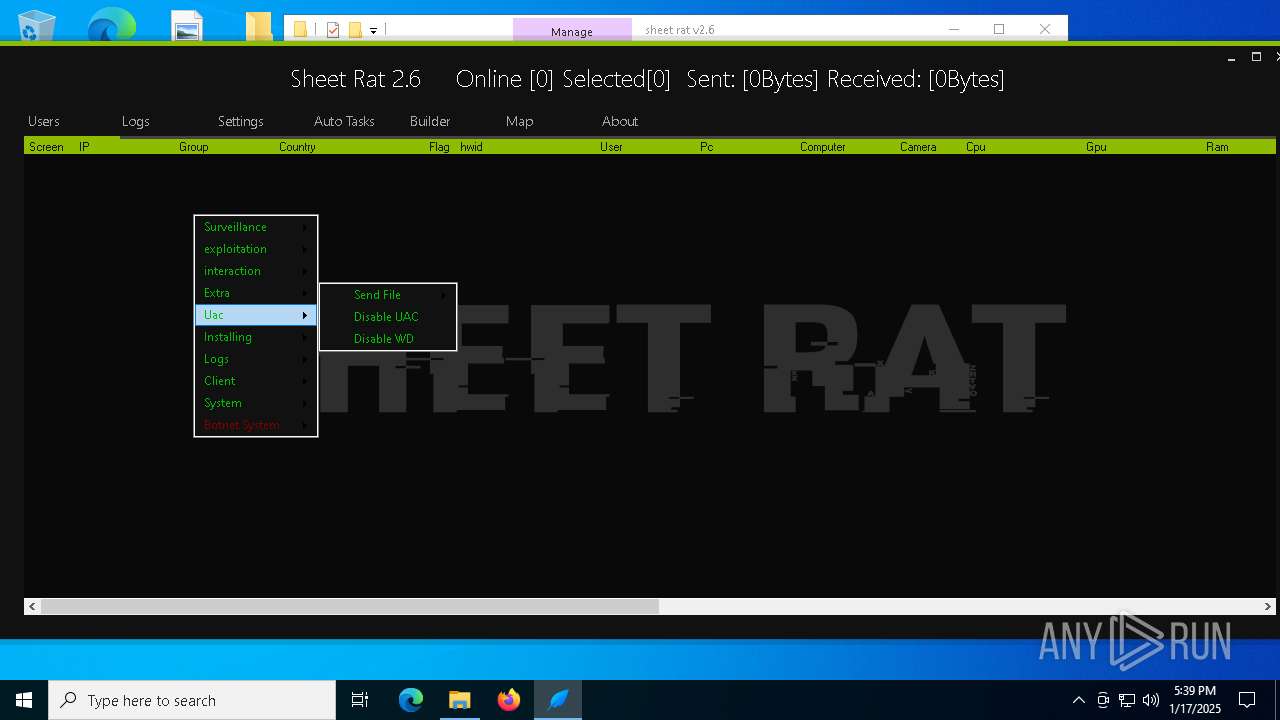Viewport: 1280px width, 720px height.
Task: Switch to the Manage tab in File Explorer
Action: click(572, 31)
